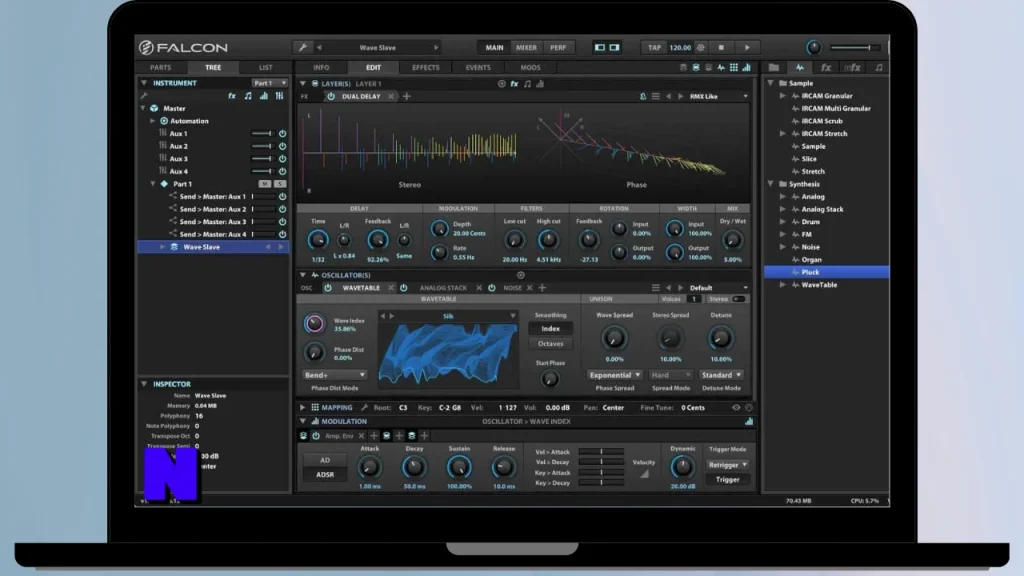Screen dimensions: 1024x576
Task: Select Octaves smoothing button
Action: 551,344
